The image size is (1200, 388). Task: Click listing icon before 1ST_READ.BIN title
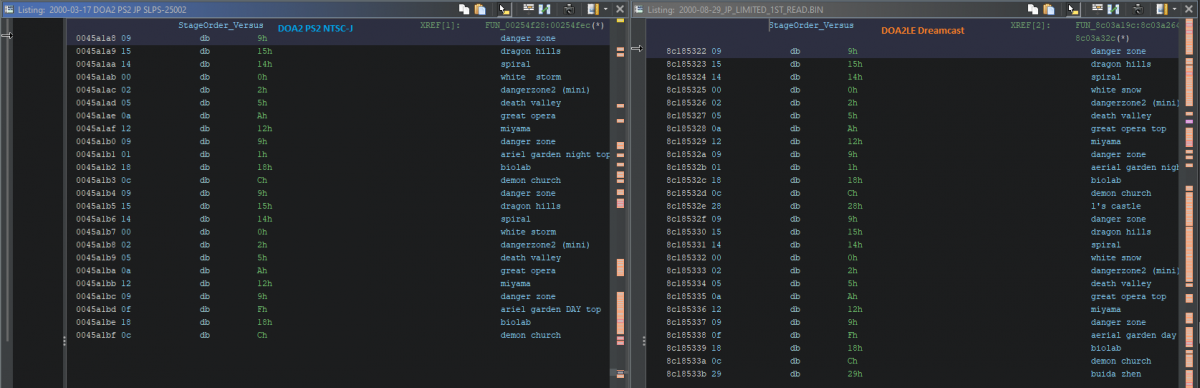640,9
